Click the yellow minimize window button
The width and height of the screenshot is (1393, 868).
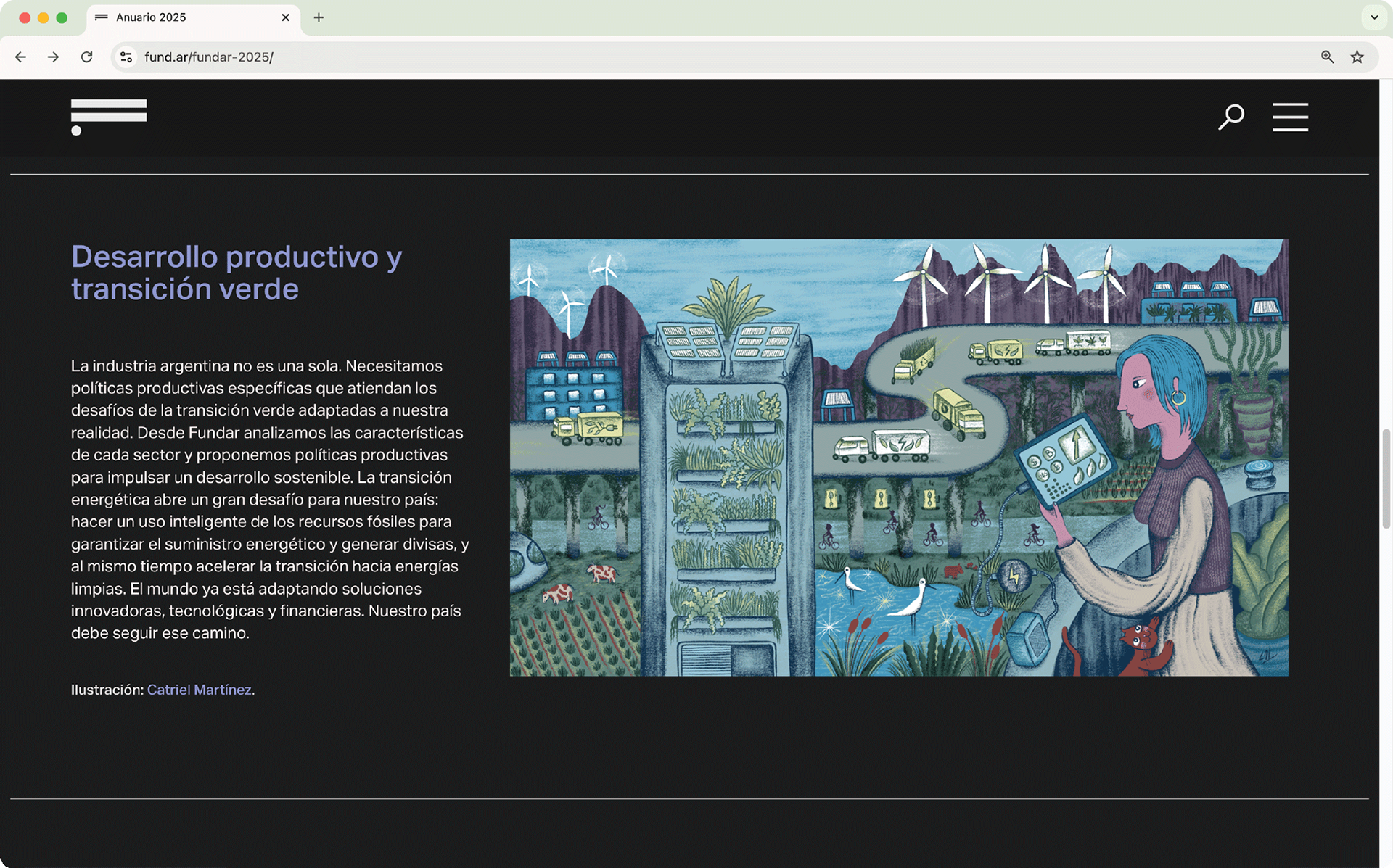click(x=44, y=17)
